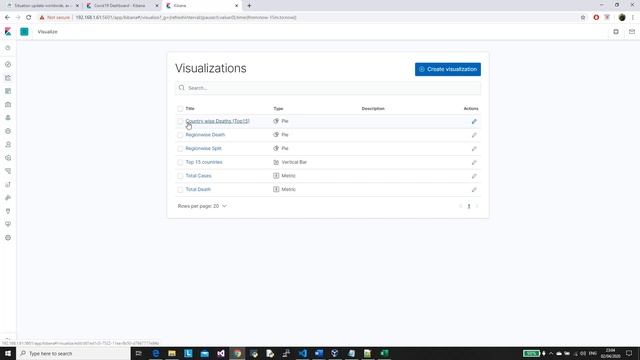Open Discover compass icon in sidebar
Screen dimensions: 640x360
(x=8, y=64)
